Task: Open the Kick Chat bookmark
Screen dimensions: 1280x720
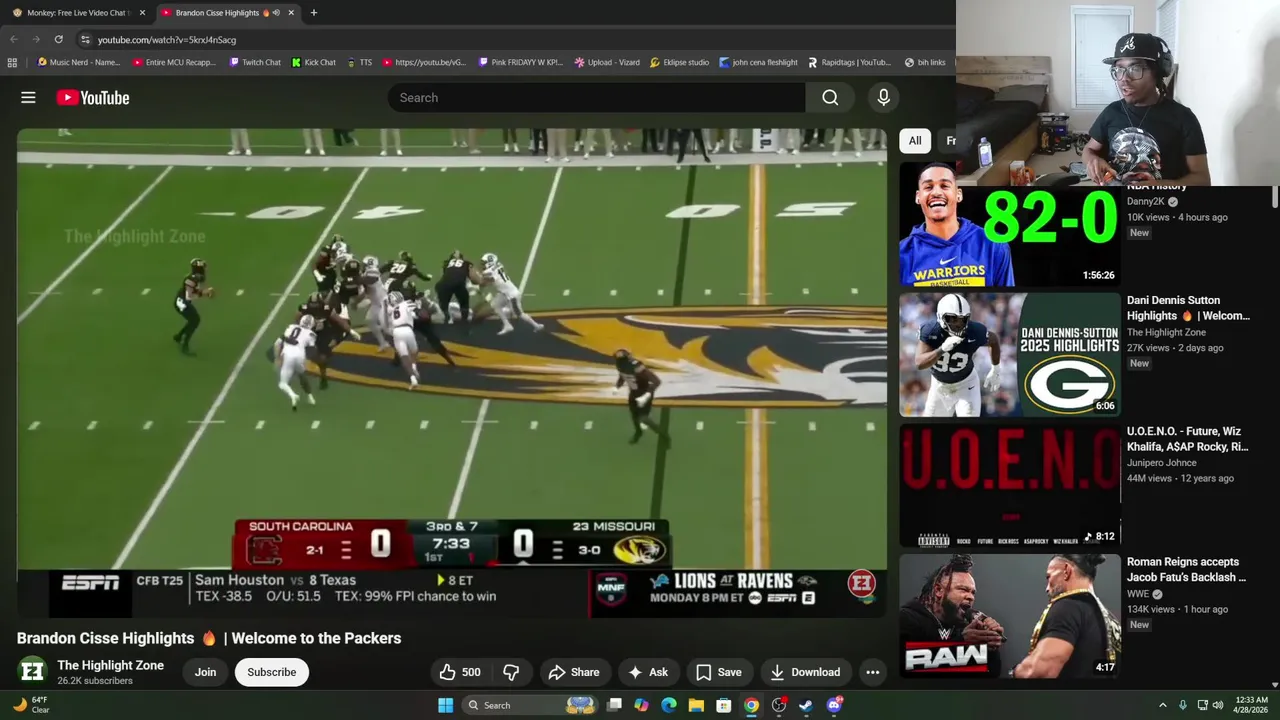Action: (314, 62)
